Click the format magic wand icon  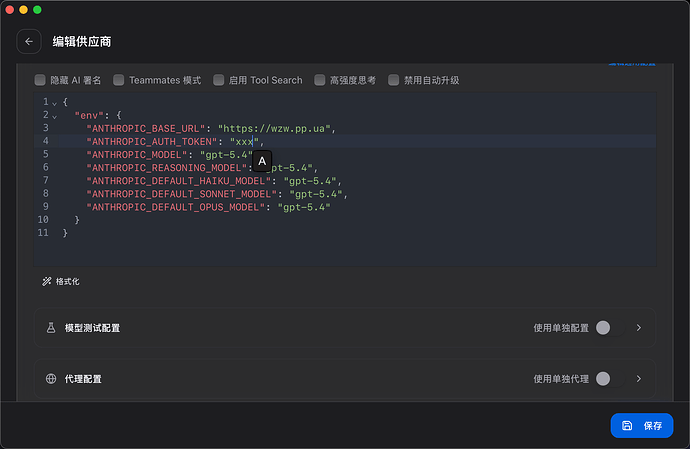[x=46, y=281]
